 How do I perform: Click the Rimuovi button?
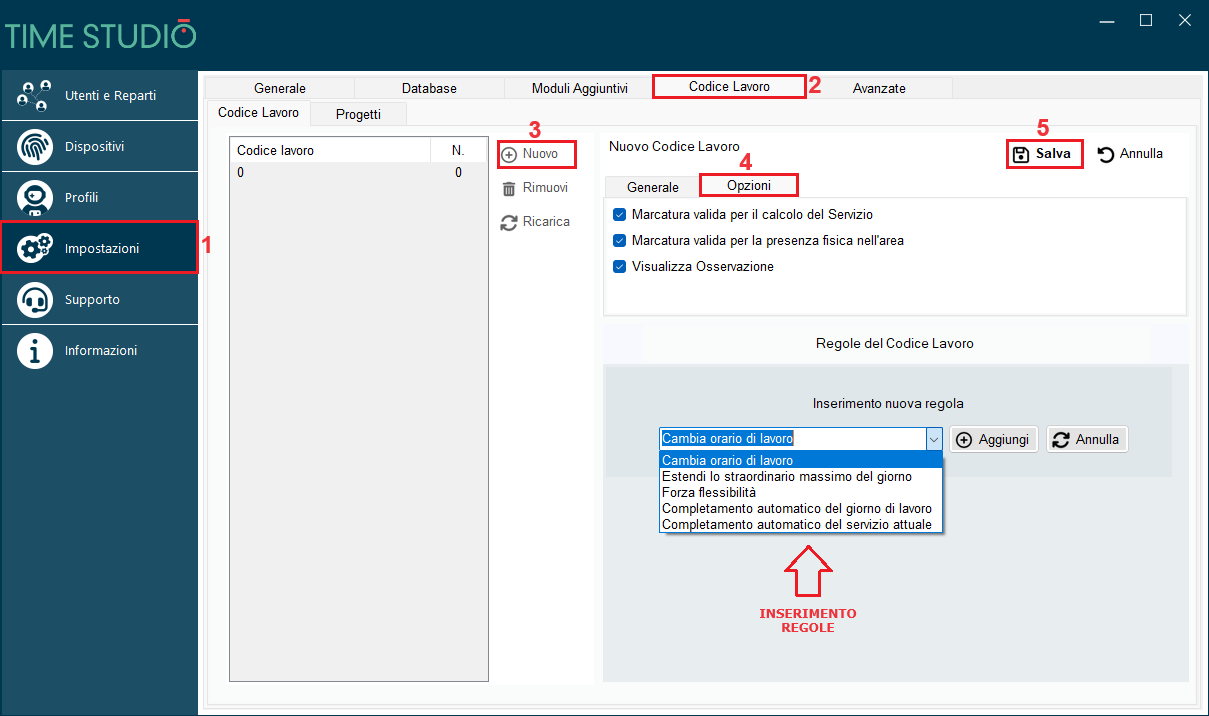pos(535,188)
